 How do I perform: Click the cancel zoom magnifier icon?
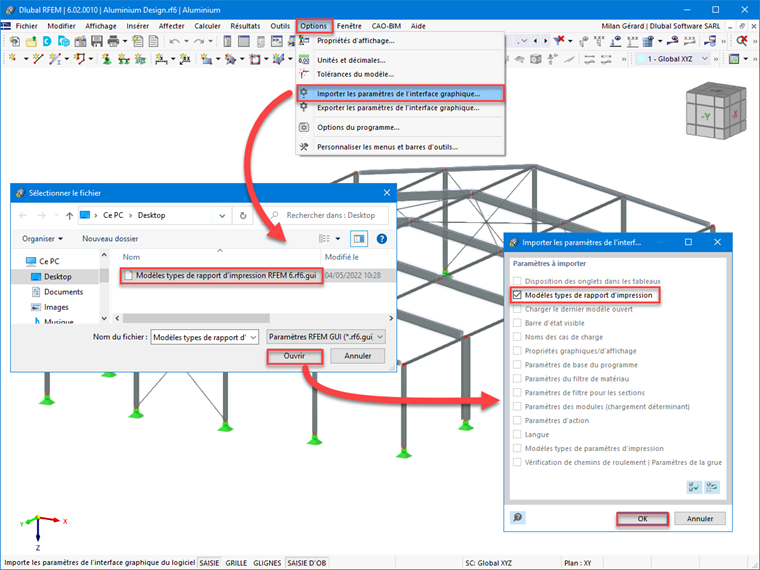[x=742, y=41]
